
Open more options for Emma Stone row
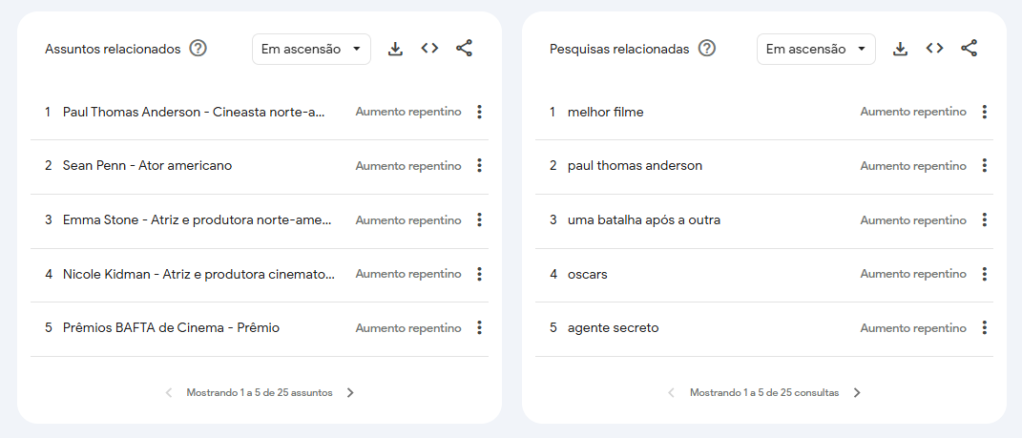coord(480,220)
